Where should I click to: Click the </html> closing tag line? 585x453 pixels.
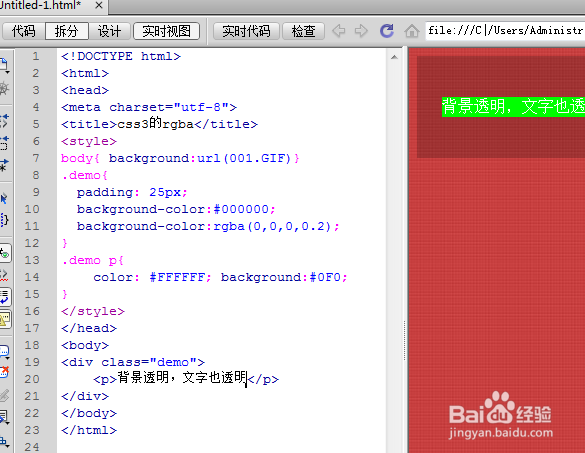89,430
